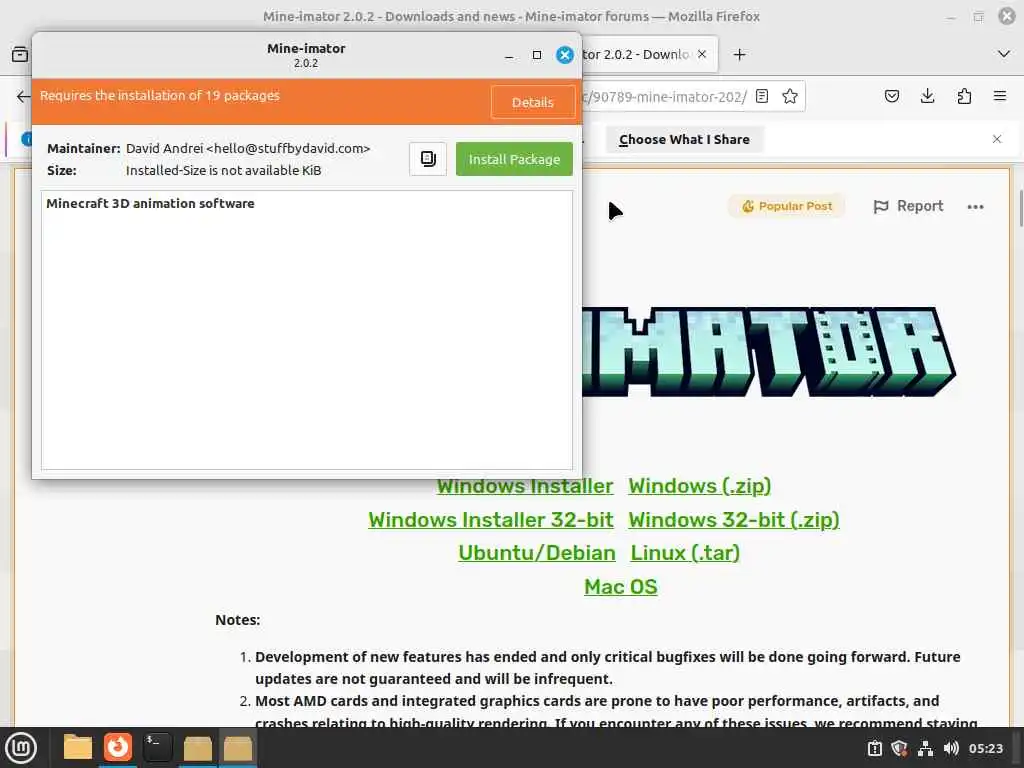
Task: Click the Minecraft 3D animation software description
Action: point(150,203)
